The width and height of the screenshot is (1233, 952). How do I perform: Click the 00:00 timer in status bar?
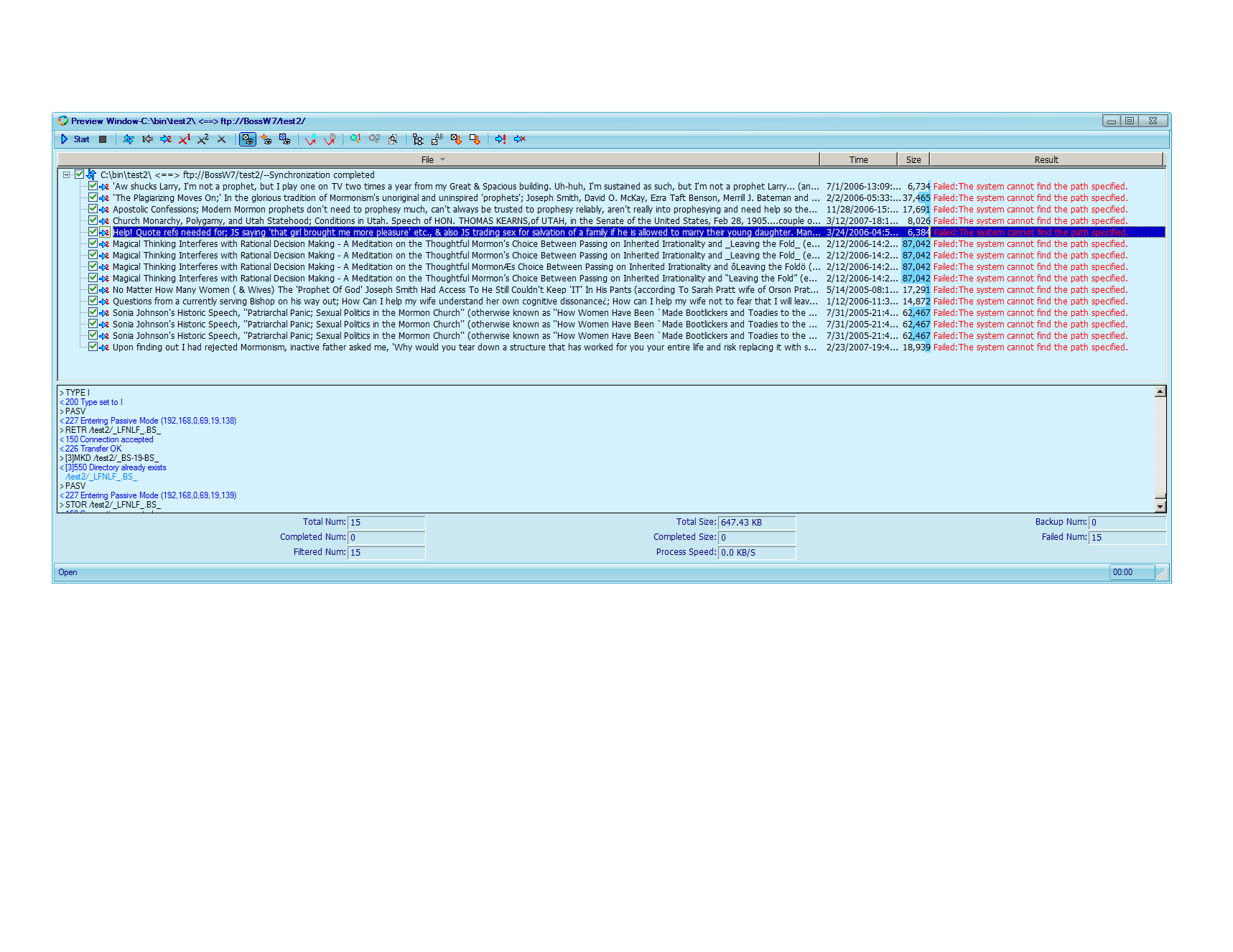(1132, 572)
